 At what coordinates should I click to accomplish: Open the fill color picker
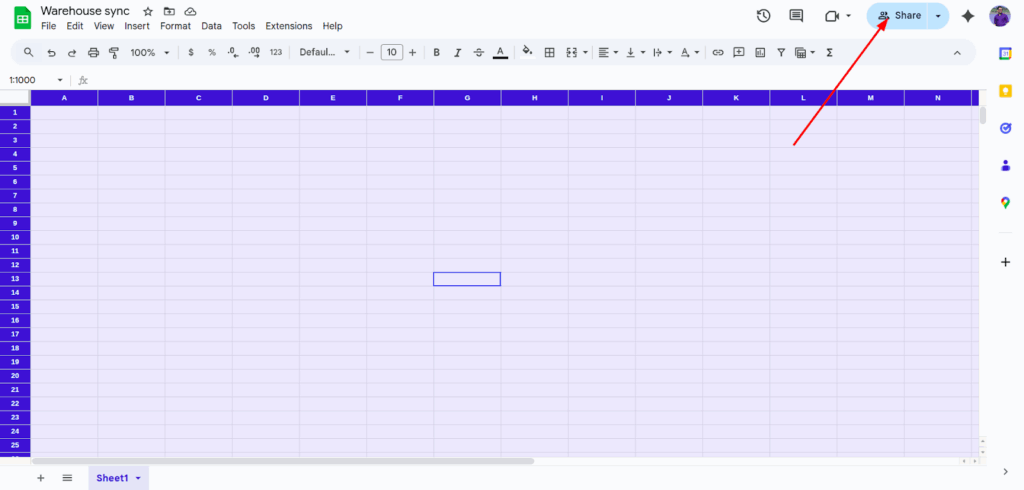(x=527, y=52)
